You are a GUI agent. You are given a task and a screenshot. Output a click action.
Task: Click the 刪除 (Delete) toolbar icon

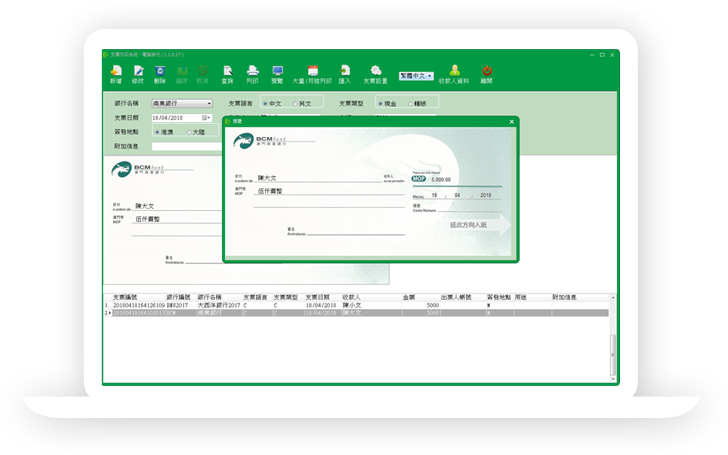pyautogui.click(x=161, y=72)
